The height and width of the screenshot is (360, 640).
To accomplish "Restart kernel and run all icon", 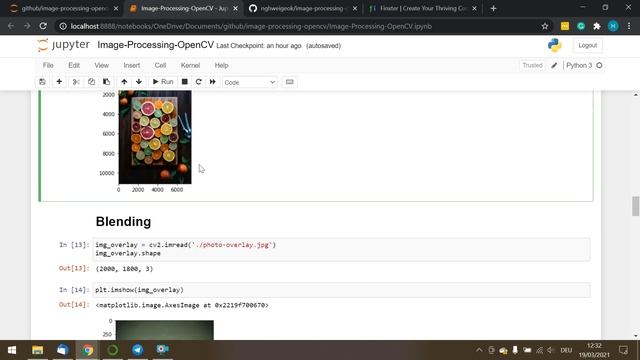I will pyautogui.click(x=213, y=82).
